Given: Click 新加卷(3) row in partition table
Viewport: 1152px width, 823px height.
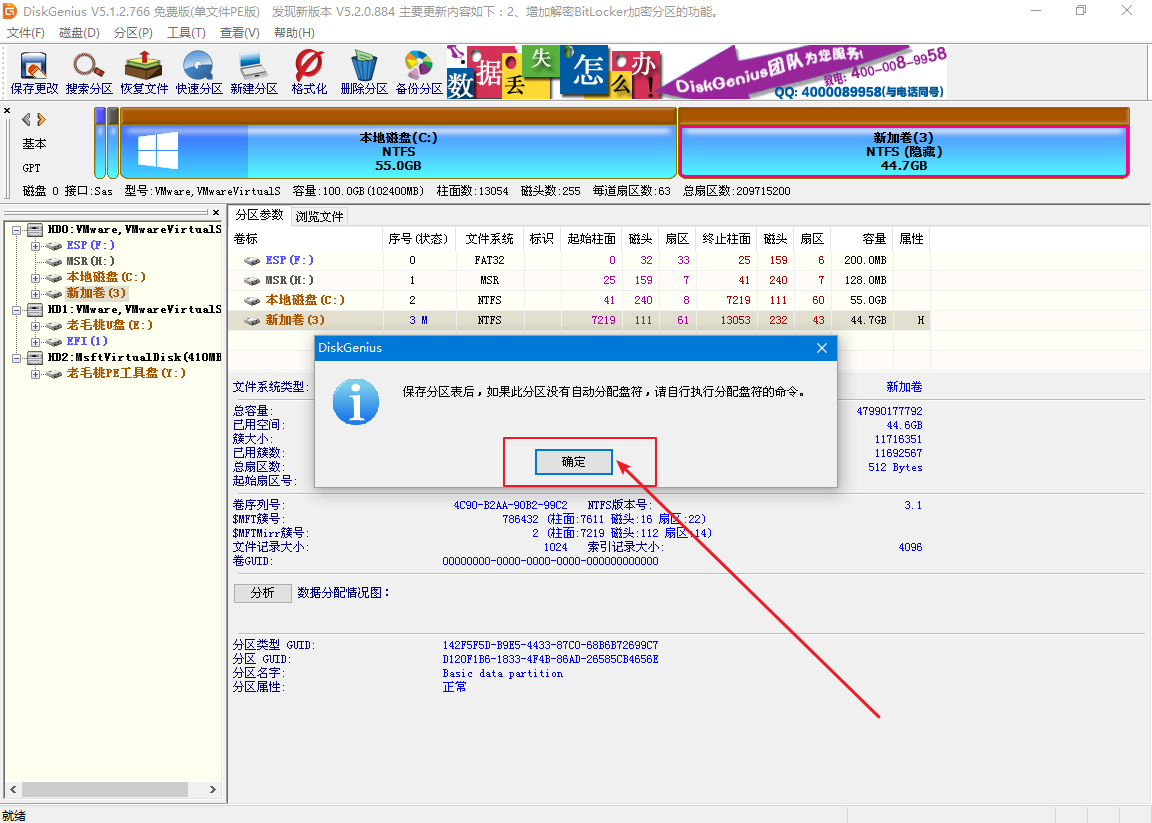Looking at the screenshot, I should [579, 320].
